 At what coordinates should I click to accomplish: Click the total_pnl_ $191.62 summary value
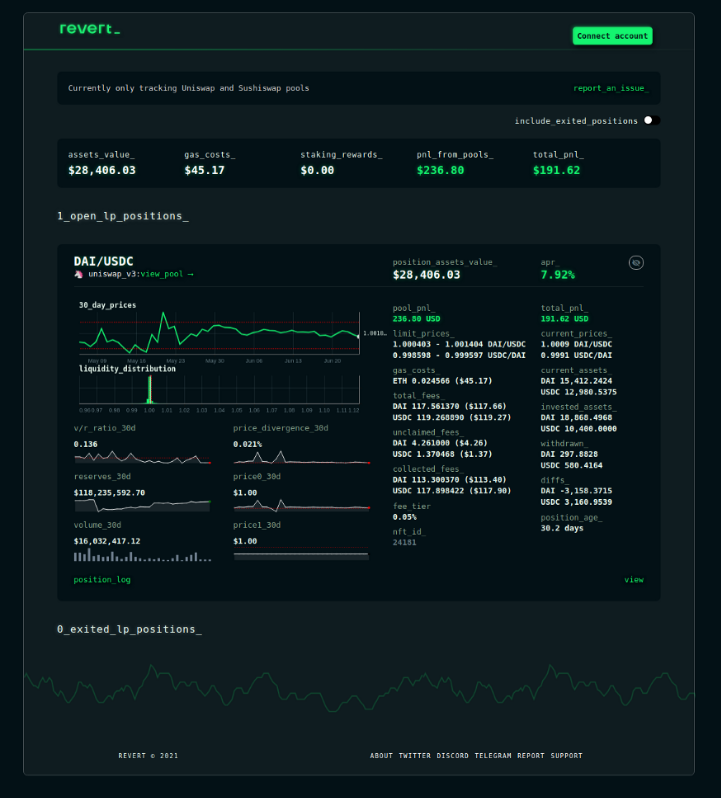point(556,170)
